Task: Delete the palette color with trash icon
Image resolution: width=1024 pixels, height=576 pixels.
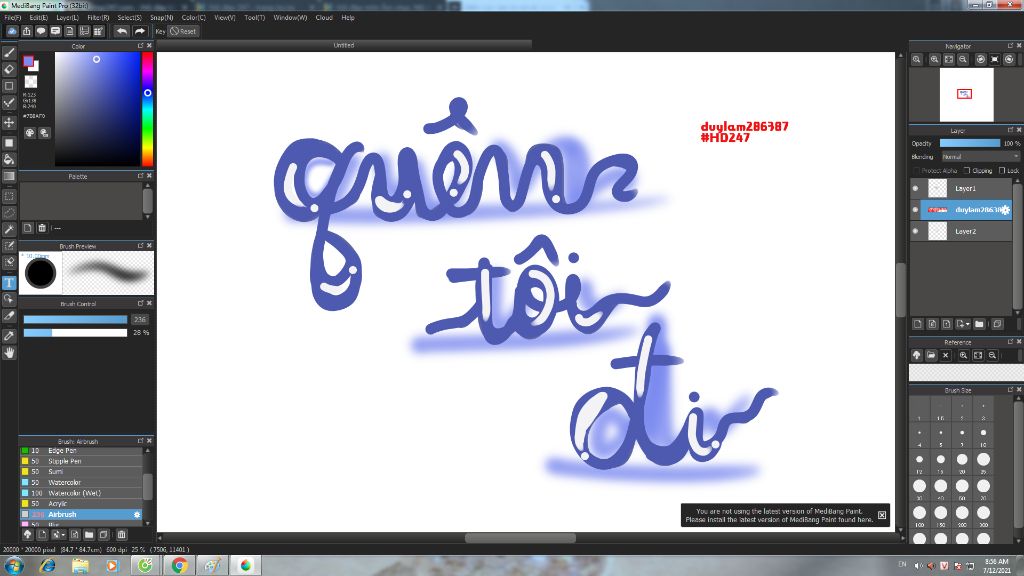Action: 42,228
